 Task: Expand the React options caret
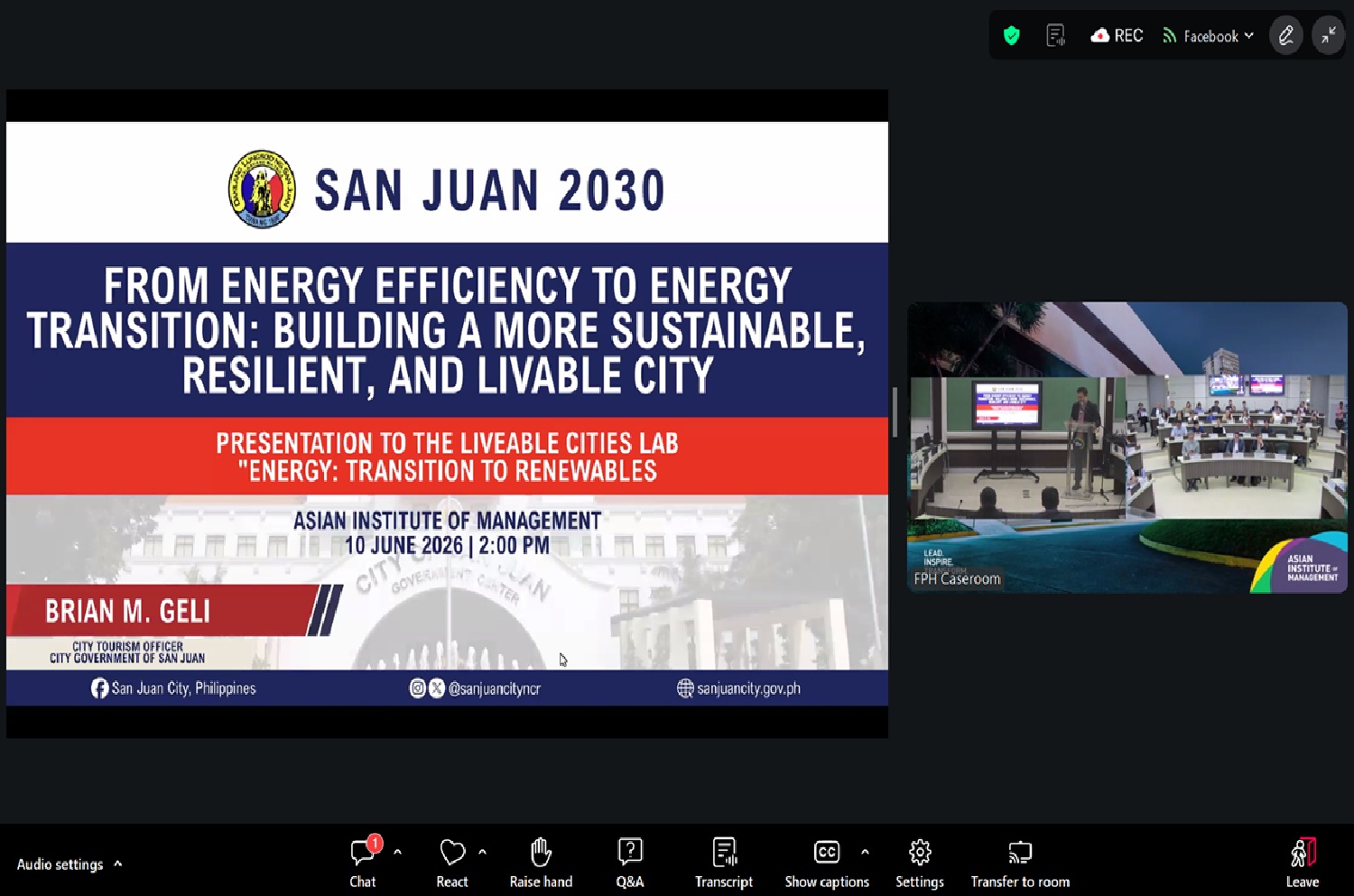click(x=482, y=852)
